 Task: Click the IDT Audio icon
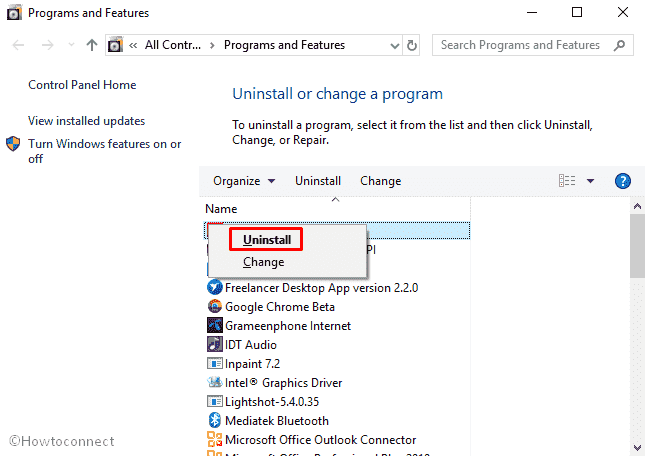click(214, 344)
